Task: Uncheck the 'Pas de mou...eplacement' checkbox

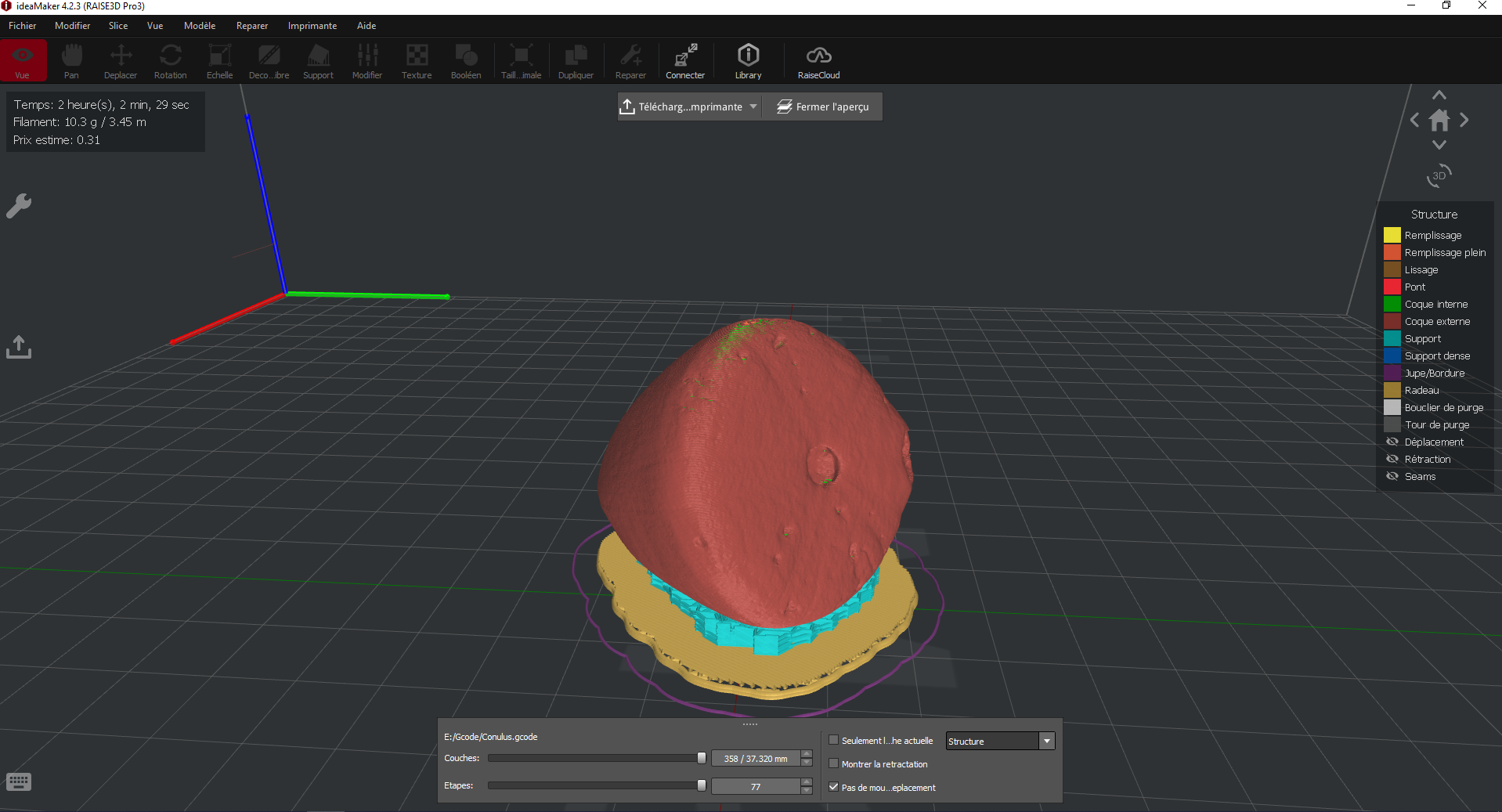Action: [x=834, y=787]
